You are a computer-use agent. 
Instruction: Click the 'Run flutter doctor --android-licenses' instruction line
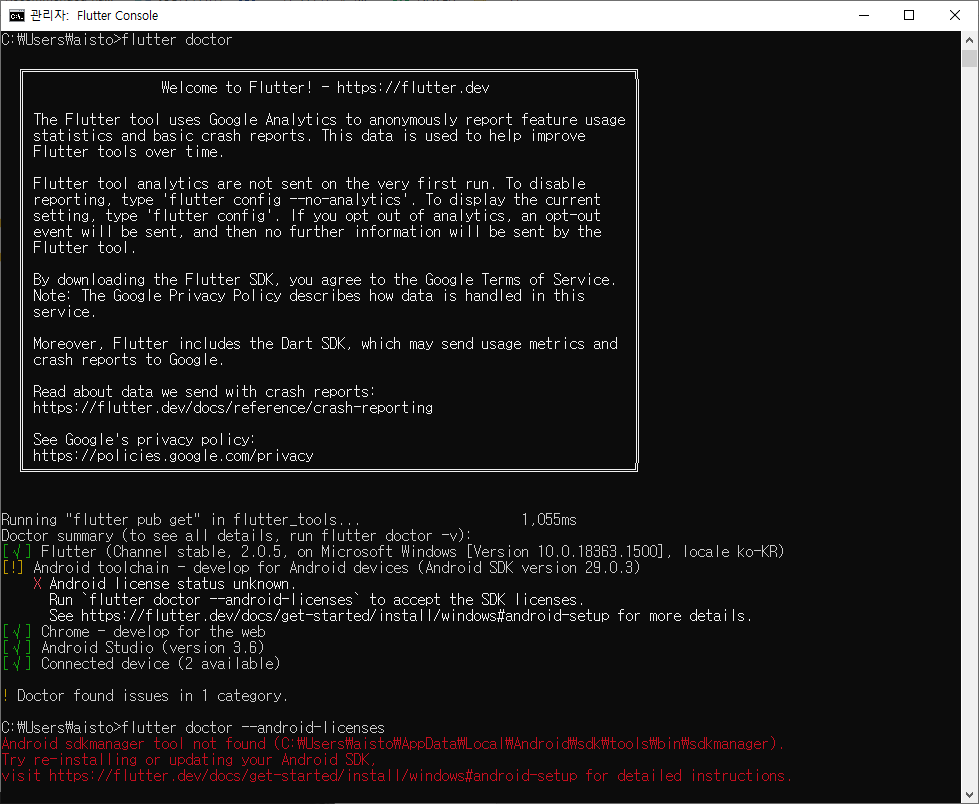point(317,600)
